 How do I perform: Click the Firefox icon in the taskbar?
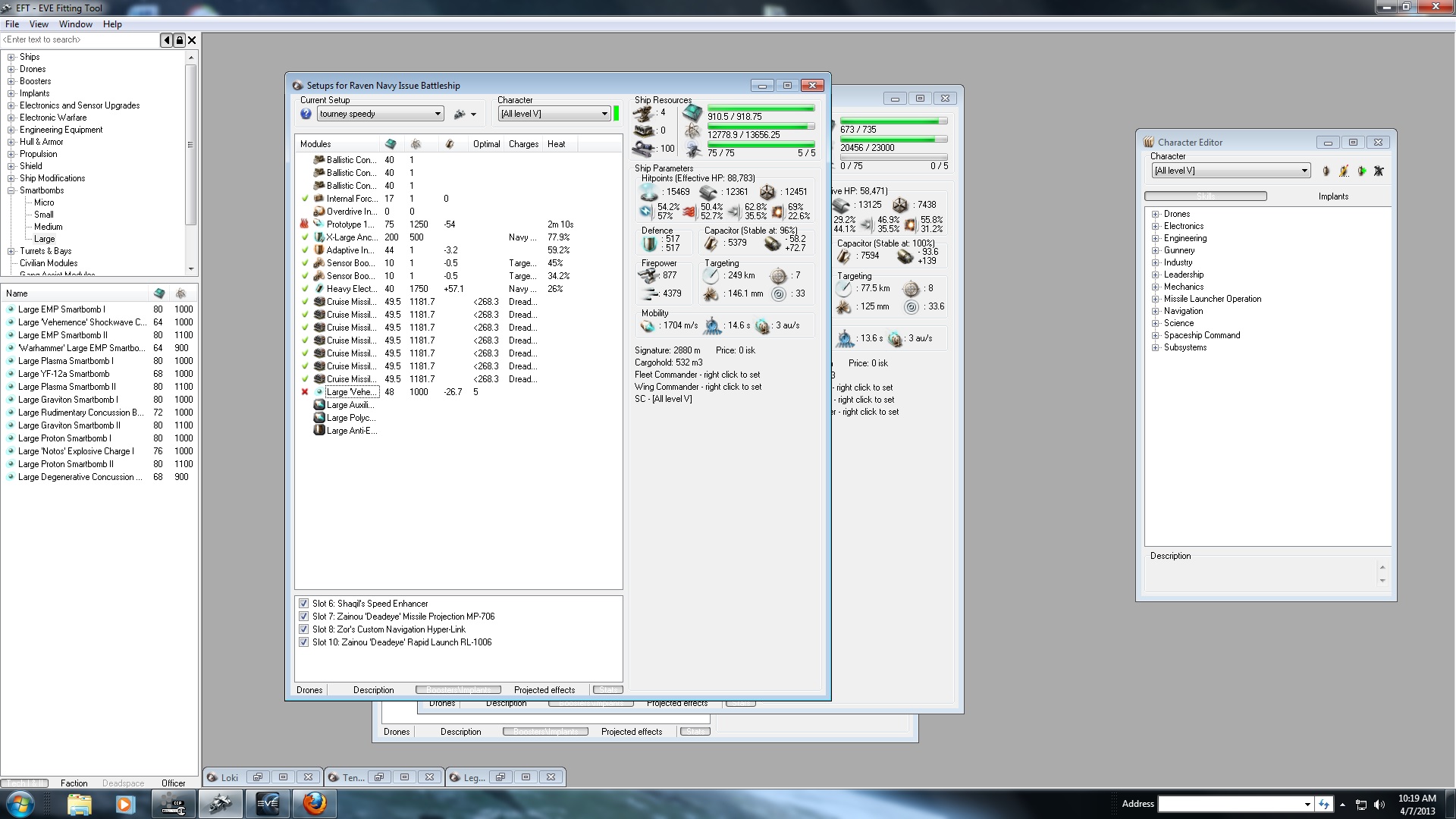(314, 803)
